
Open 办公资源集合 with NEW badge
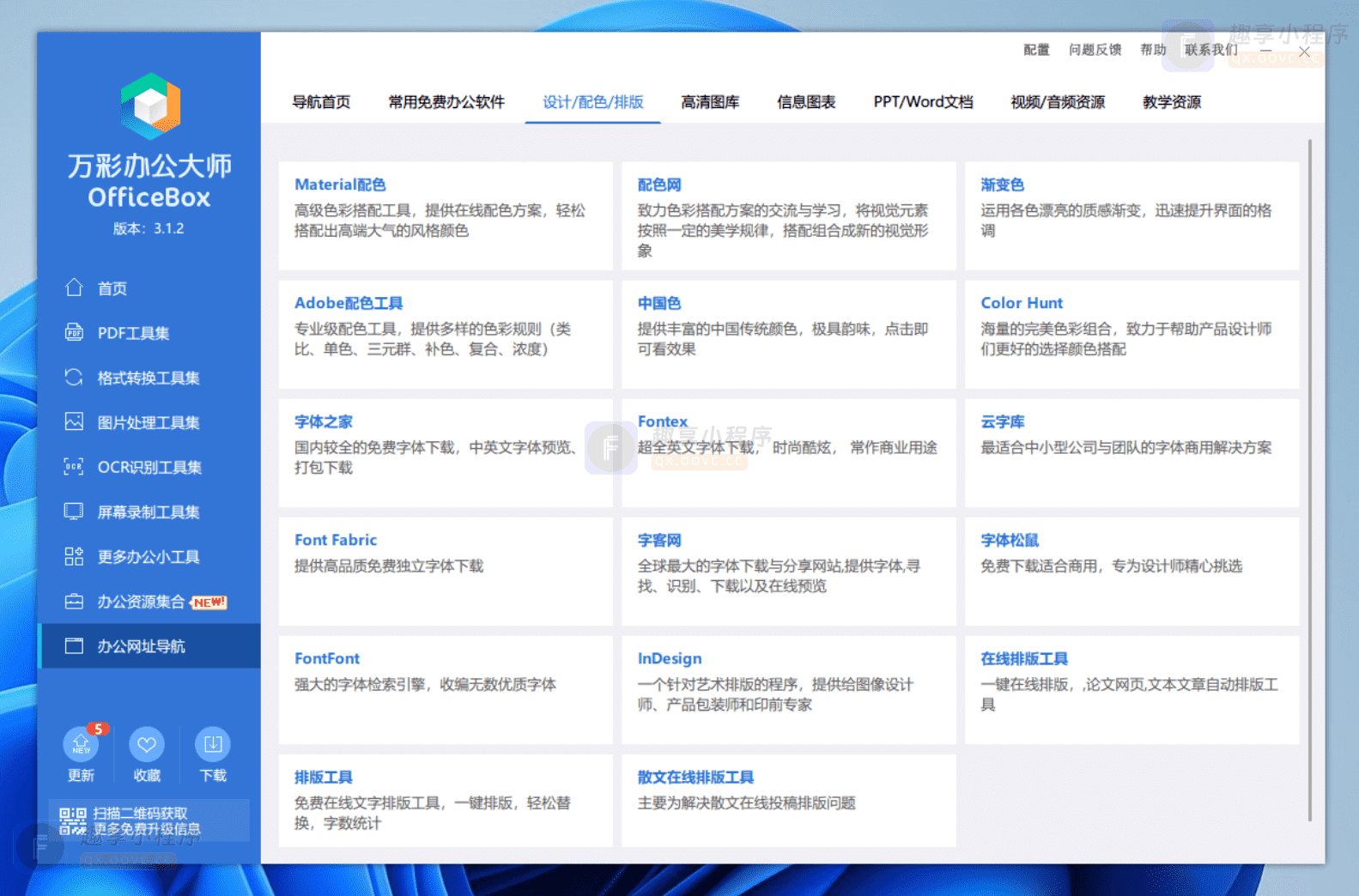(149, 601)
